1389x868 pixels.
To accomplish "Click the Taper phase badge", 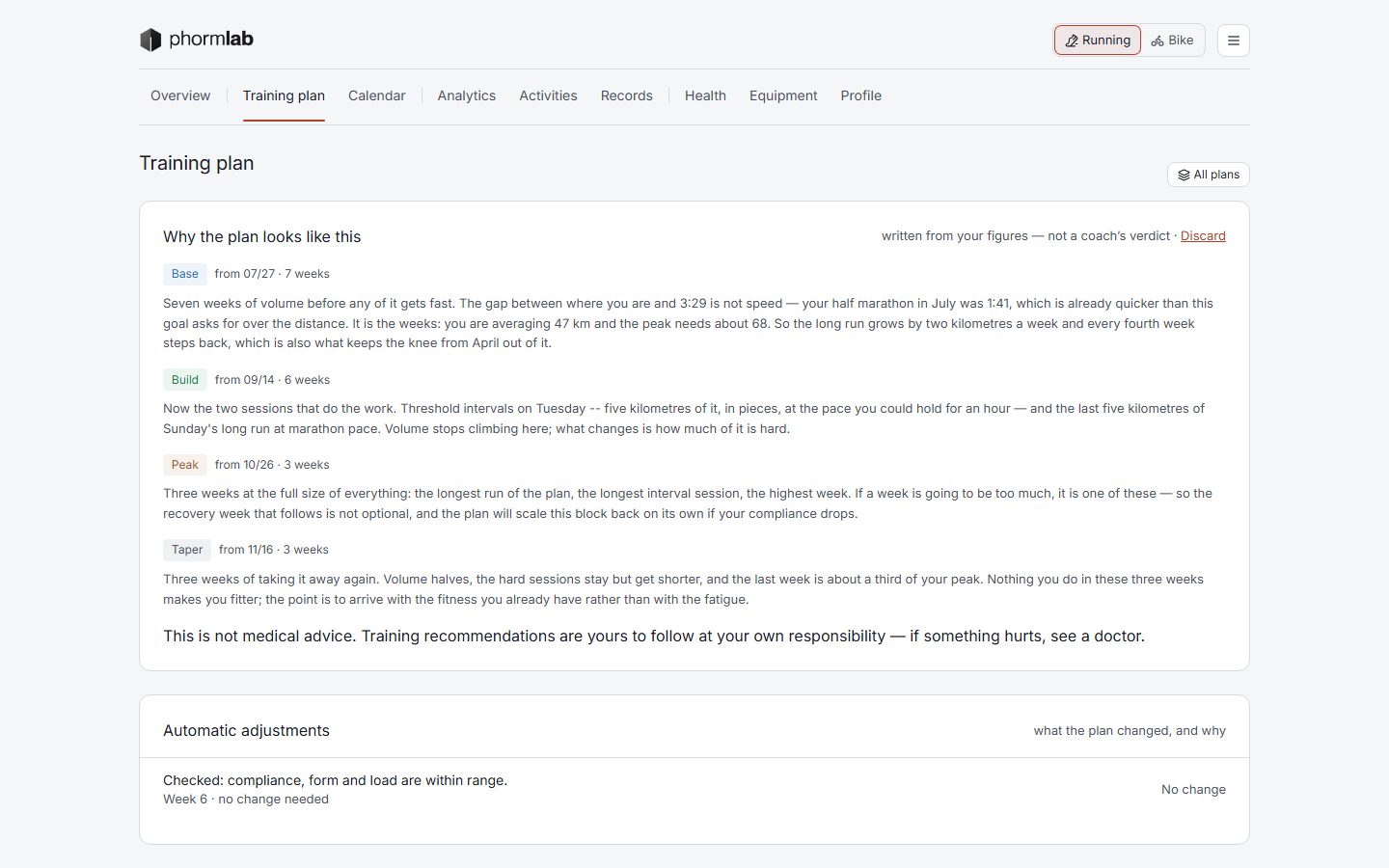I will coord(187,550).
